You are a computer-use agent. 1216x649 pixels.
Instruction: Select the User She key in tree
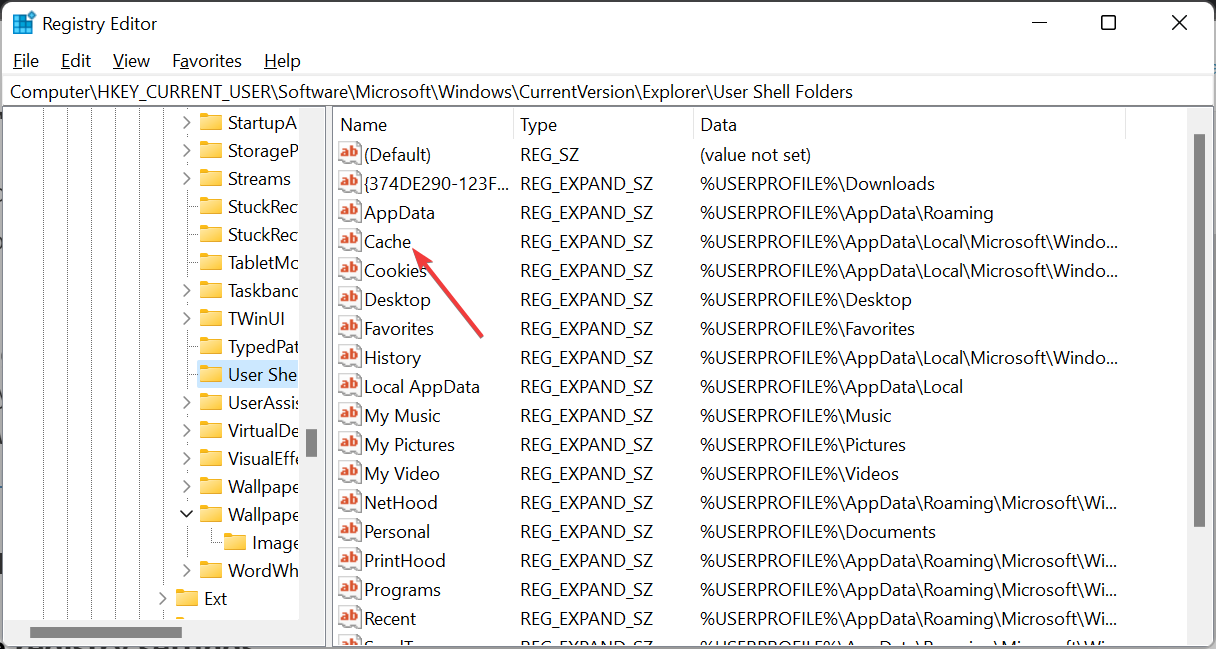coord(262,374)
